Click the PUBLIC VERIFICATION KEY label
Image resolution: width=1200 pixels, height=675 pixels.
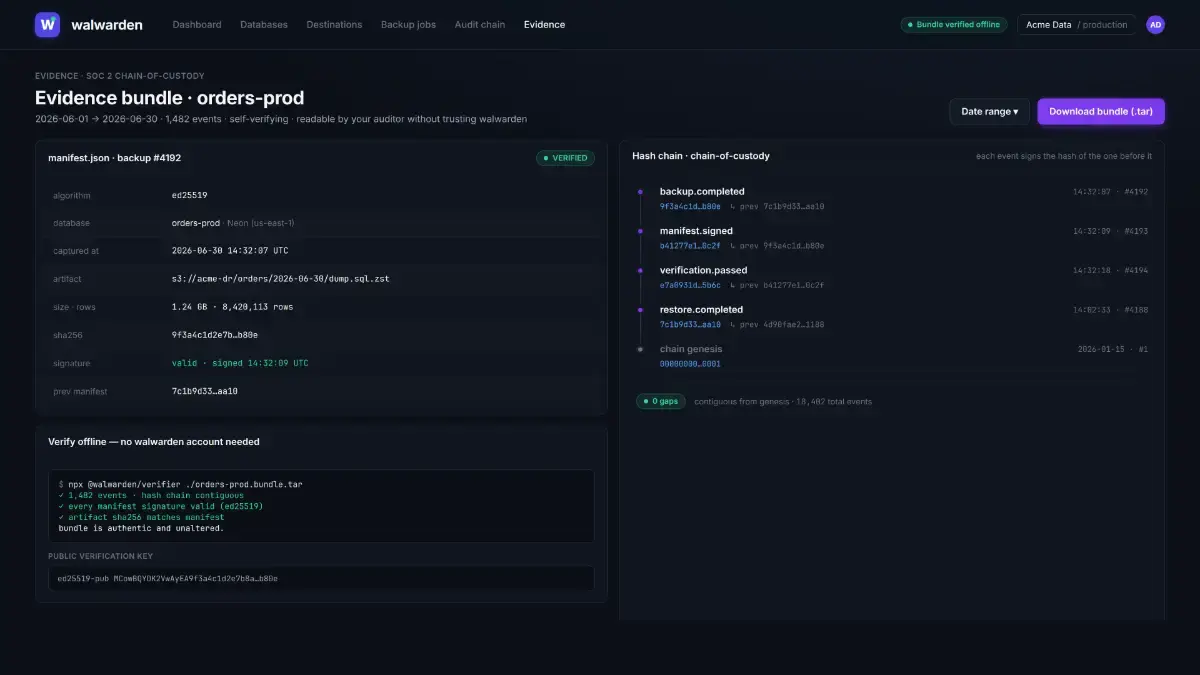tap(101, 556)
